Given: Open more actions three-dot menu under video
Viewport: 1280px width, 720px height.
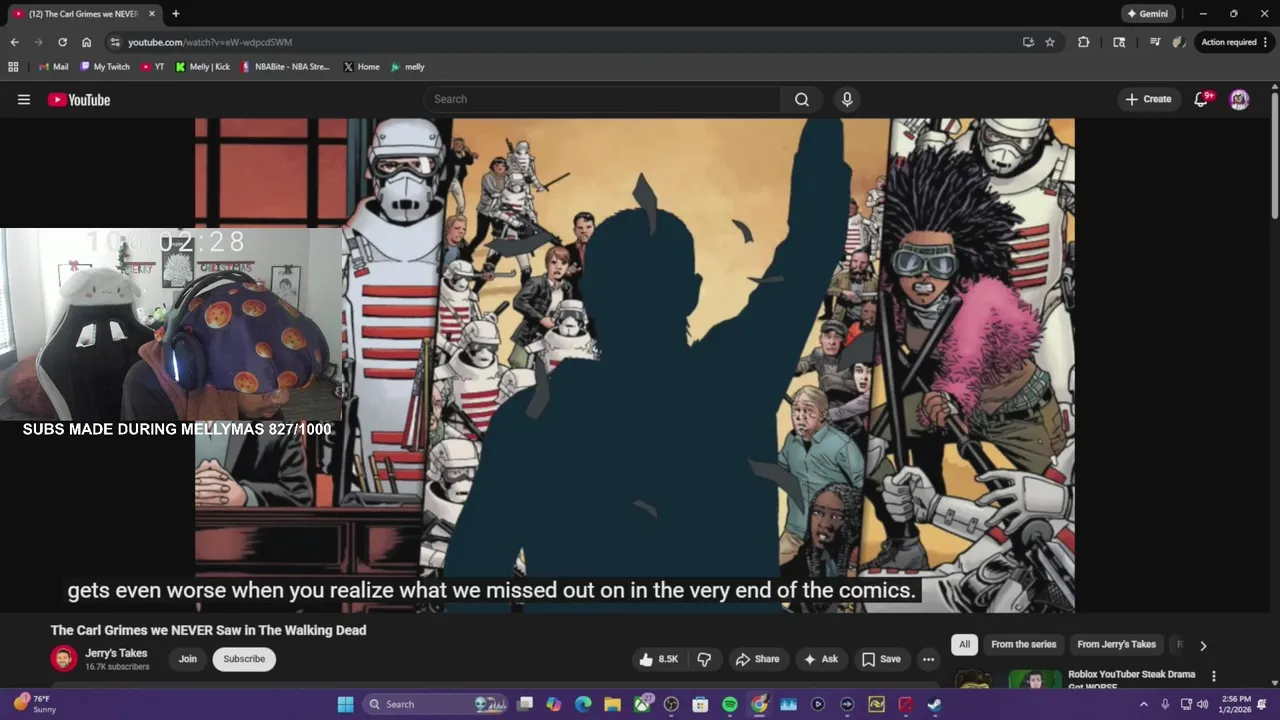Looking at the screenshot, I should coord(928,659).
